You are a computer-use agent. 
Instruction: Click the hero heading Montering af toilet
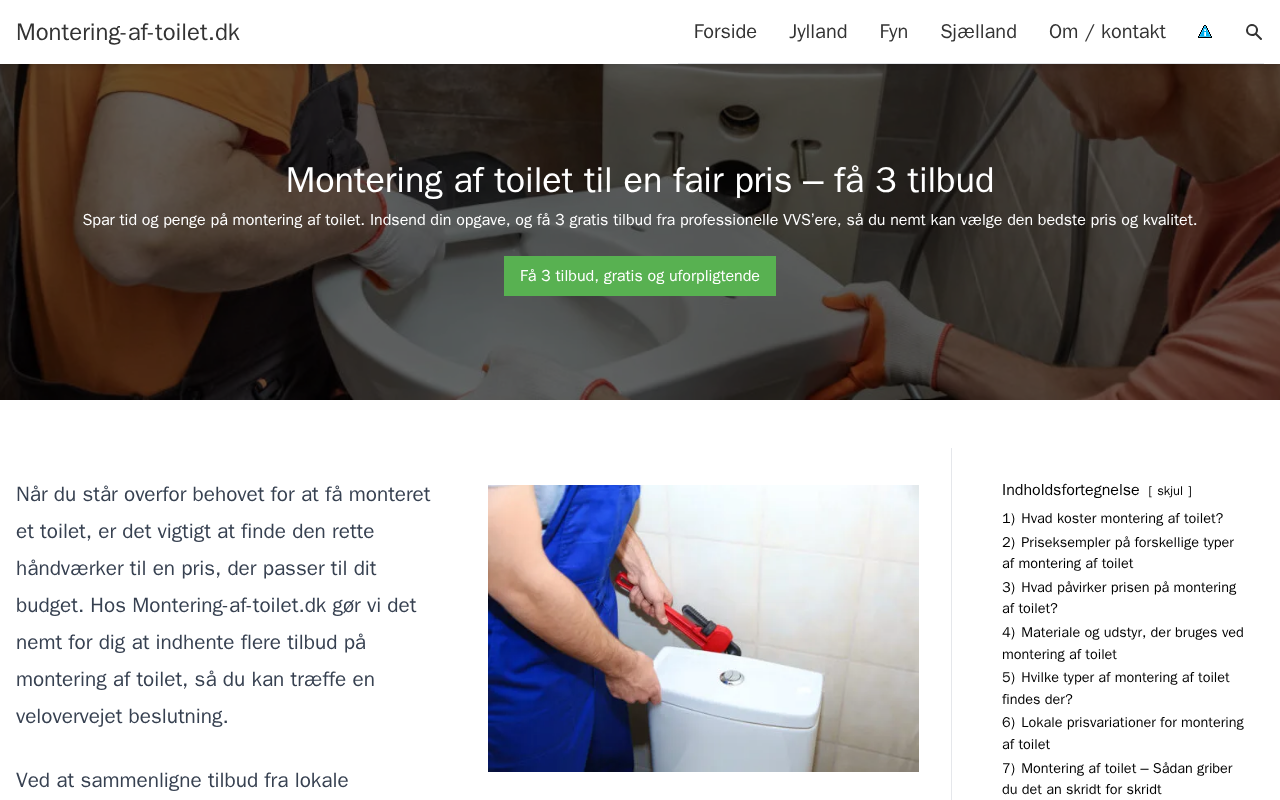click(640, 180)
